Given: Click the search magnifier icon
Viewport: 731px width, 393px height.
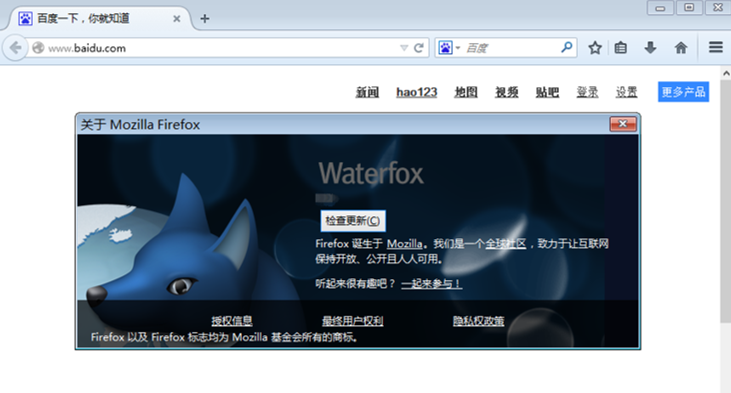Looking at the screenshot, I should click(x=566, y=47).
